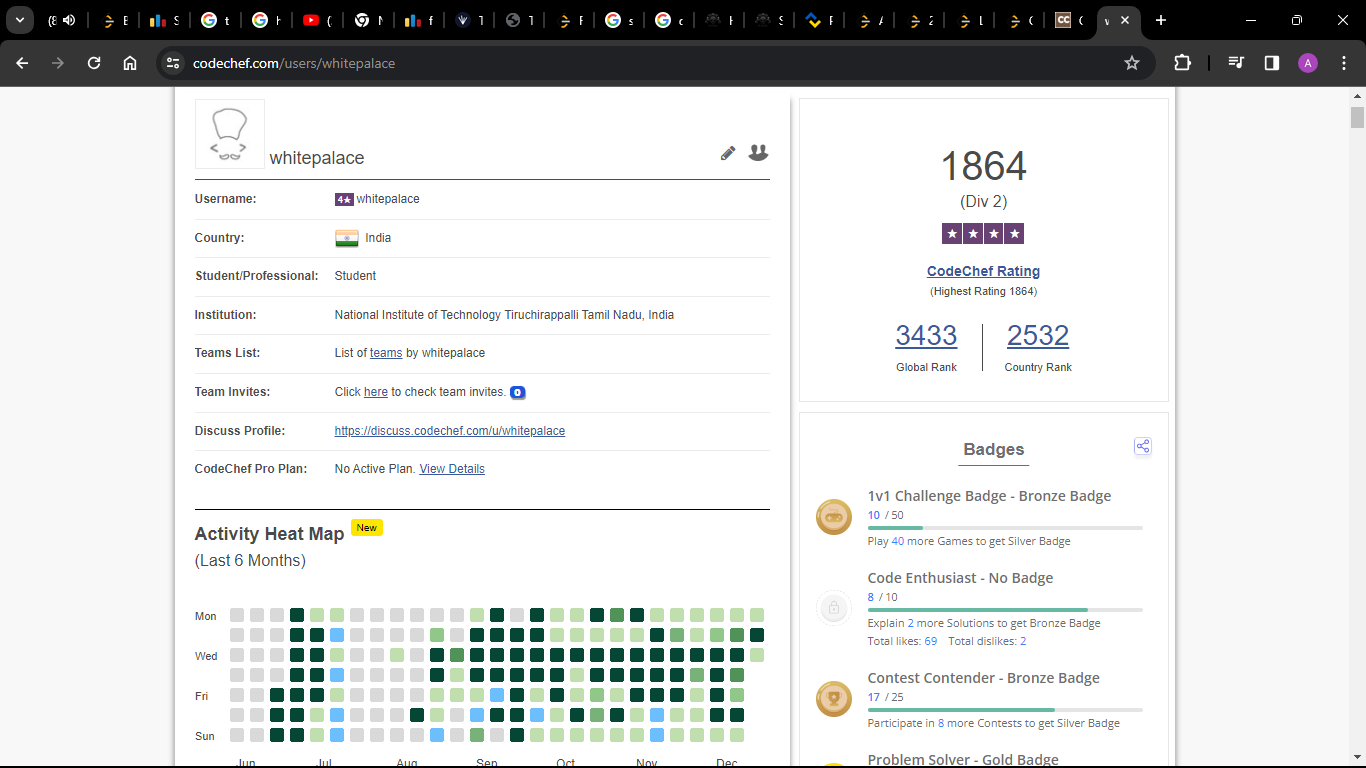1366x768 pixels.
Task: Click 'here' to check team invites
Action: point(376,392)
